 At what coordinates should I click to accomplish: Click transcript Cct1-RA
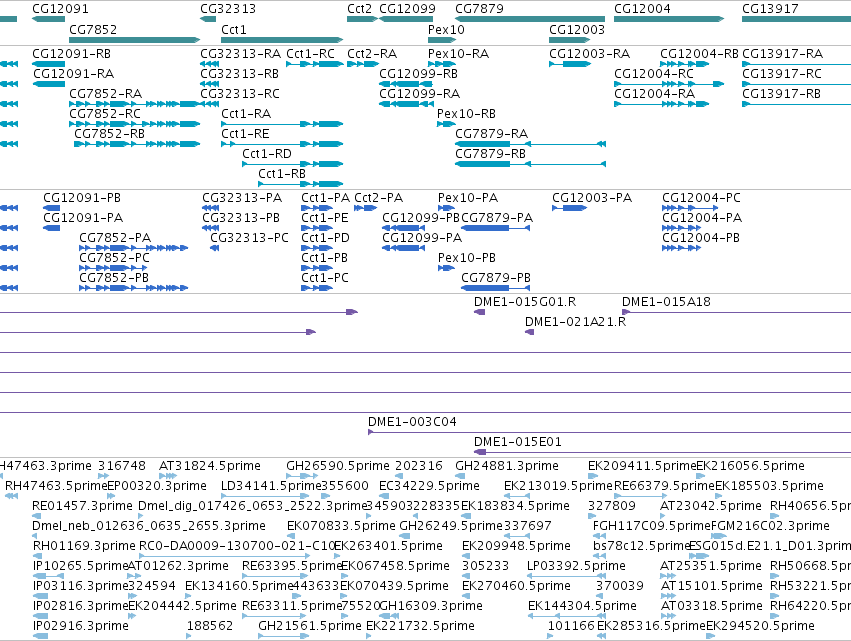coord(282,124)
